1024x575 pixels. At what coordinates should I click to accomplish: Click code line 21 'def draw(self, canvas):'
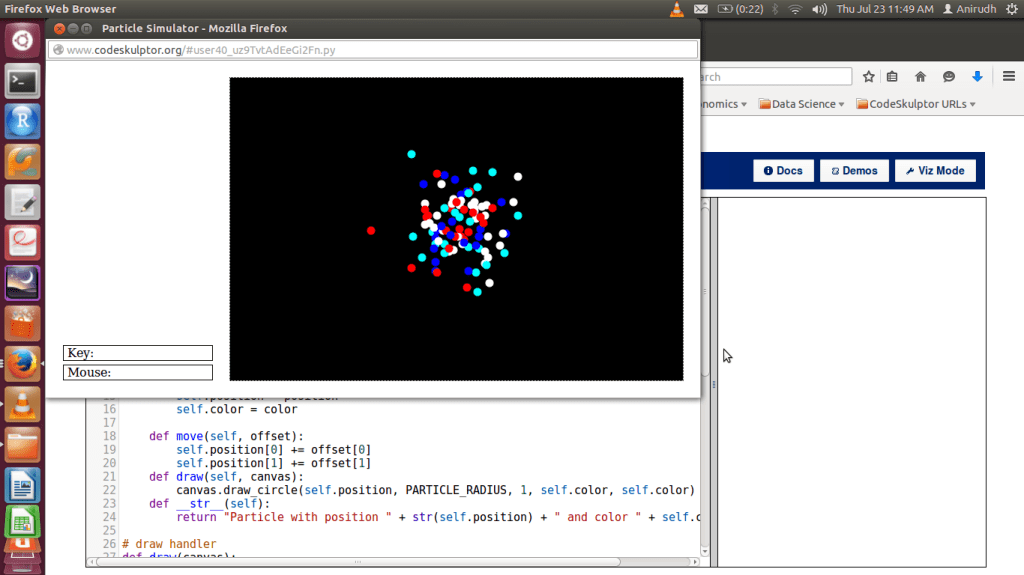pos(226,477)
